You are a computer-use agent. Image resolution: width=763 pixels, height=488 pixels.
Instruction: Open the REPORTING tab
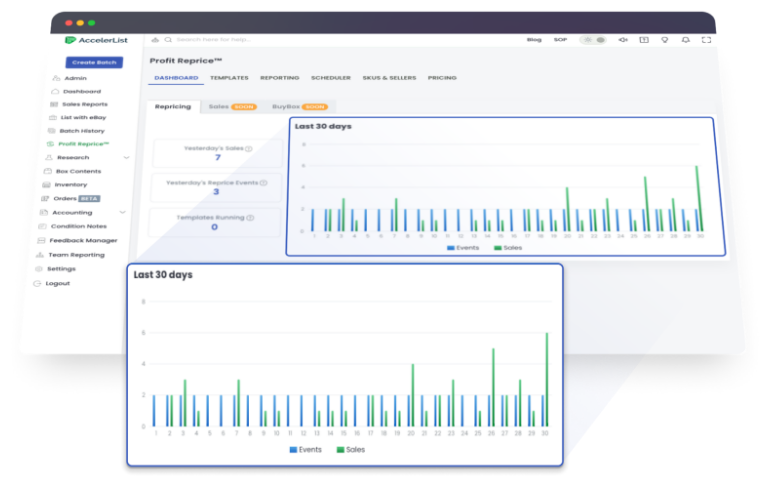pyautogui.click(x=280, y=78)
